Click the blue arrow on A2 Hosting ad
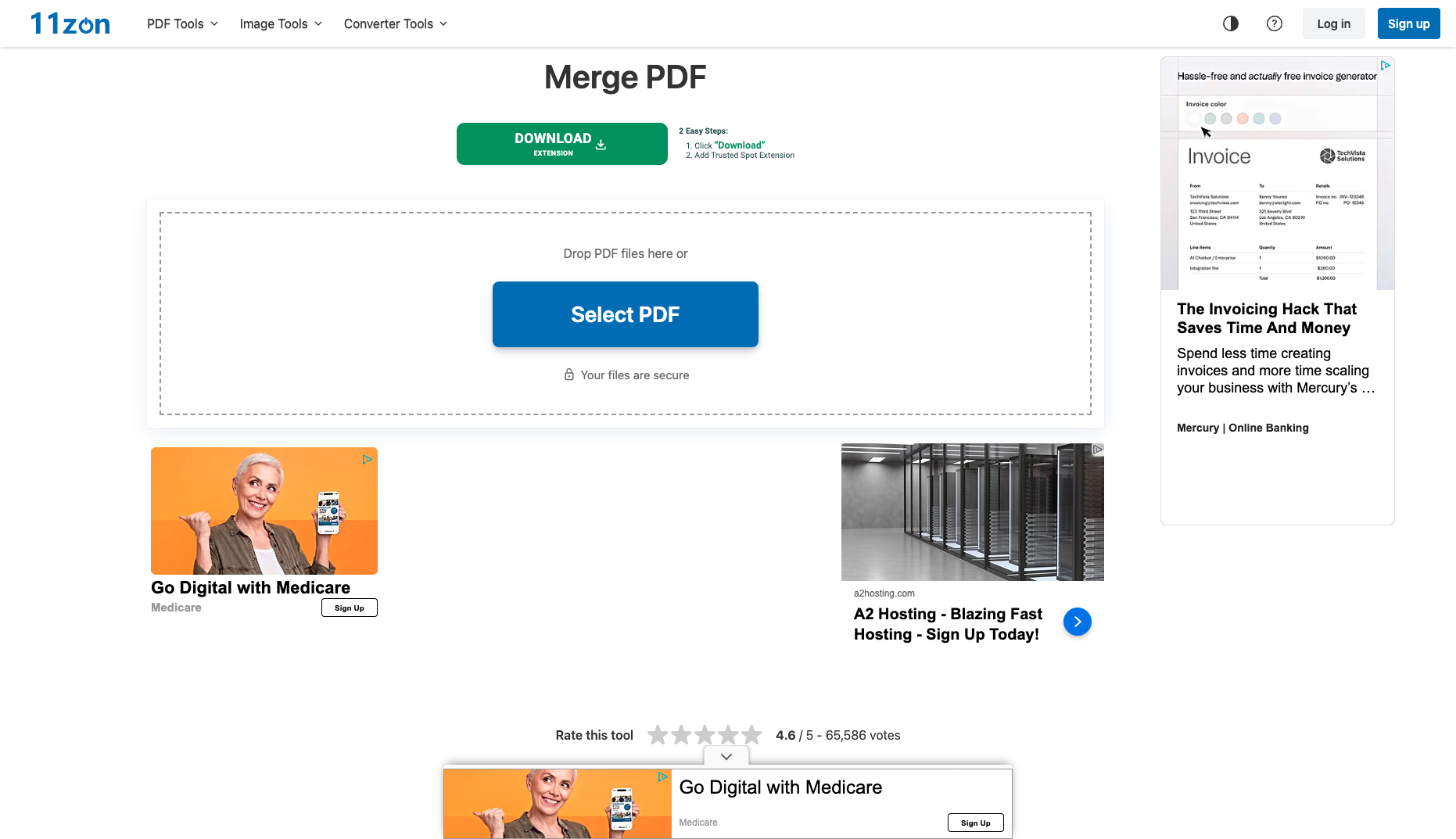Screen dimensions: 1456x839 1078,622
